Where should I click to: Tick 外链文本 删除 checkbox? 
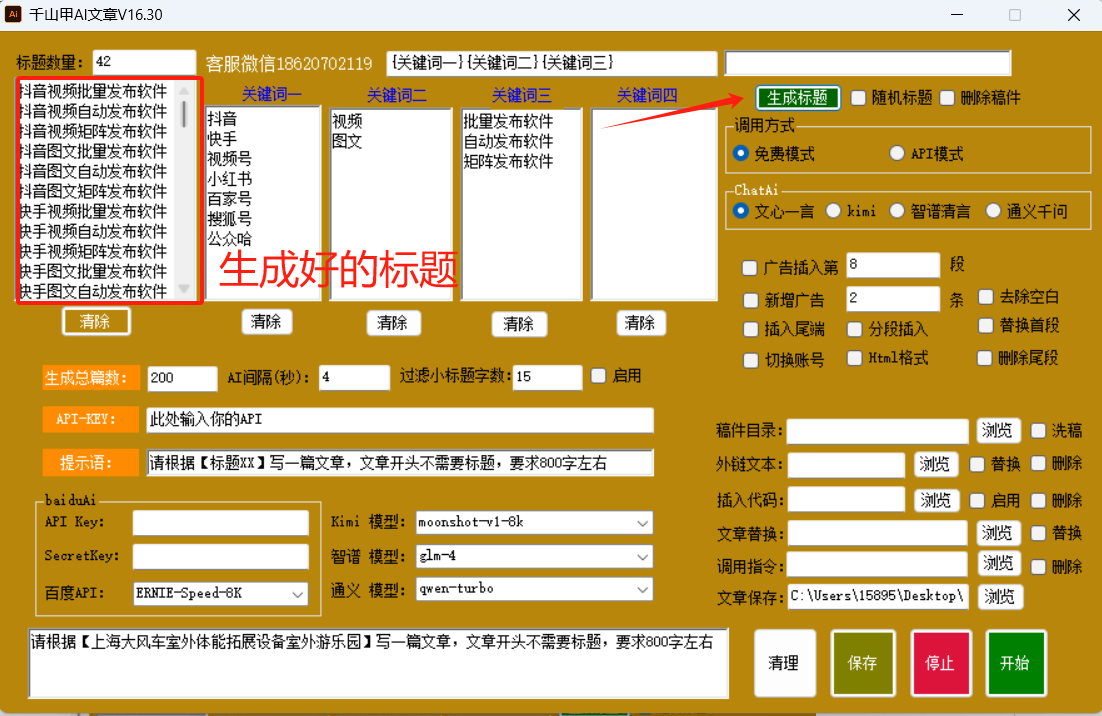[x=1038, y=463]
